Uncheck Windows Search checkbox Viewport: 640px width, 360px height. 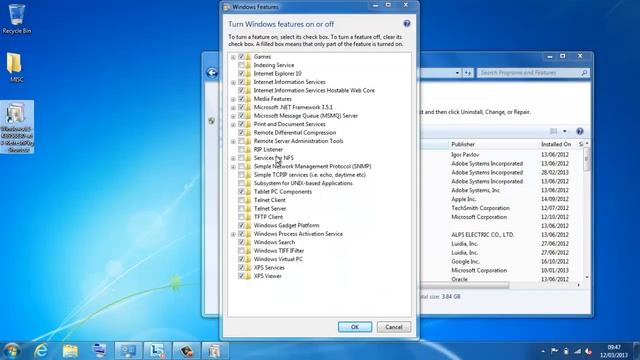pyautogui.click(x=241, y=242)
